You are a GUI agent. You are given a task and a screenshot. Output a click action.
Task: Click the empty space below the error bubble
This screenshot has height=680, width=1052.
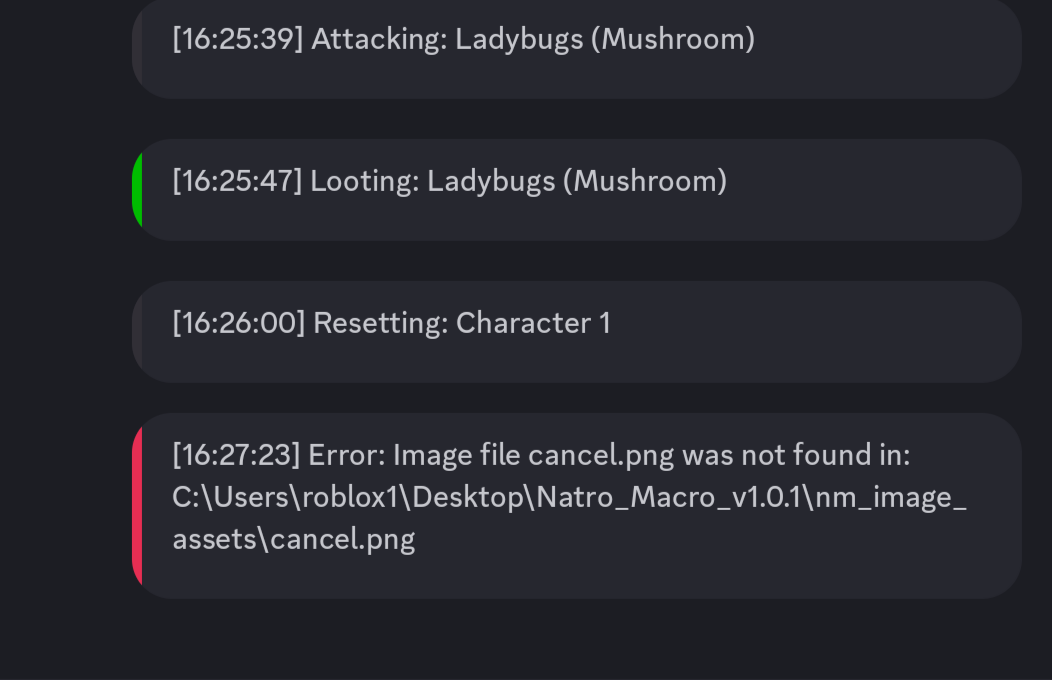pyautogui.click(x=576, y=640)
